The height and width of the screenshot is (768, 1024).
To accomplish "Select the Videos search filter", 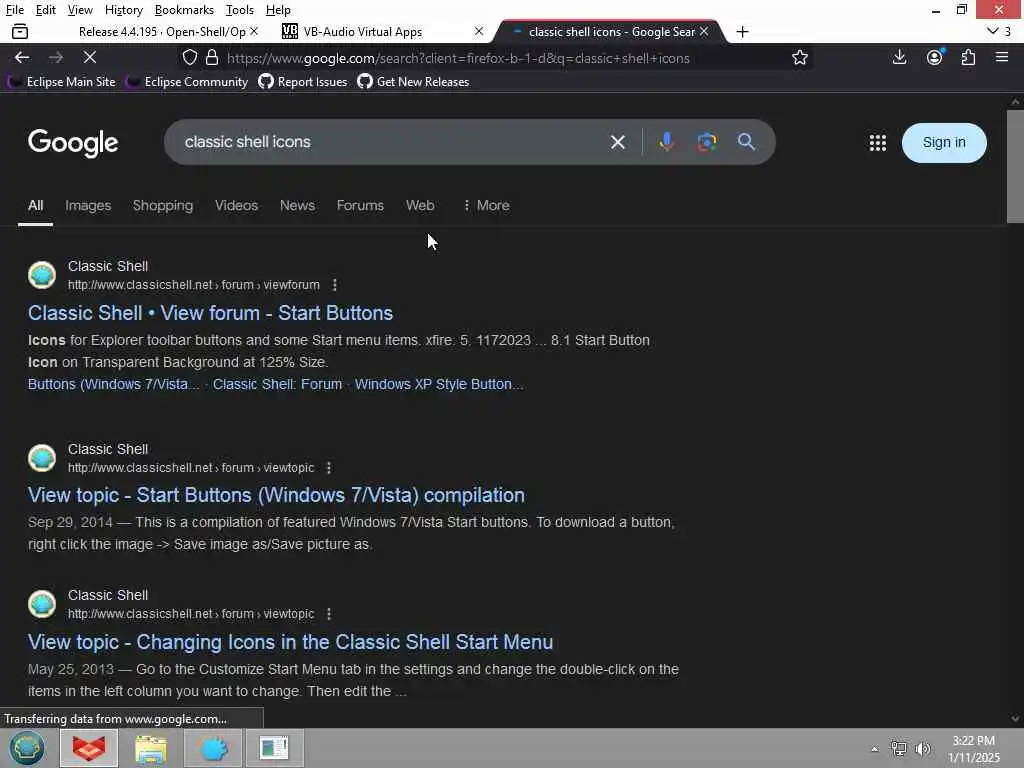I will (x=236, y=205).
